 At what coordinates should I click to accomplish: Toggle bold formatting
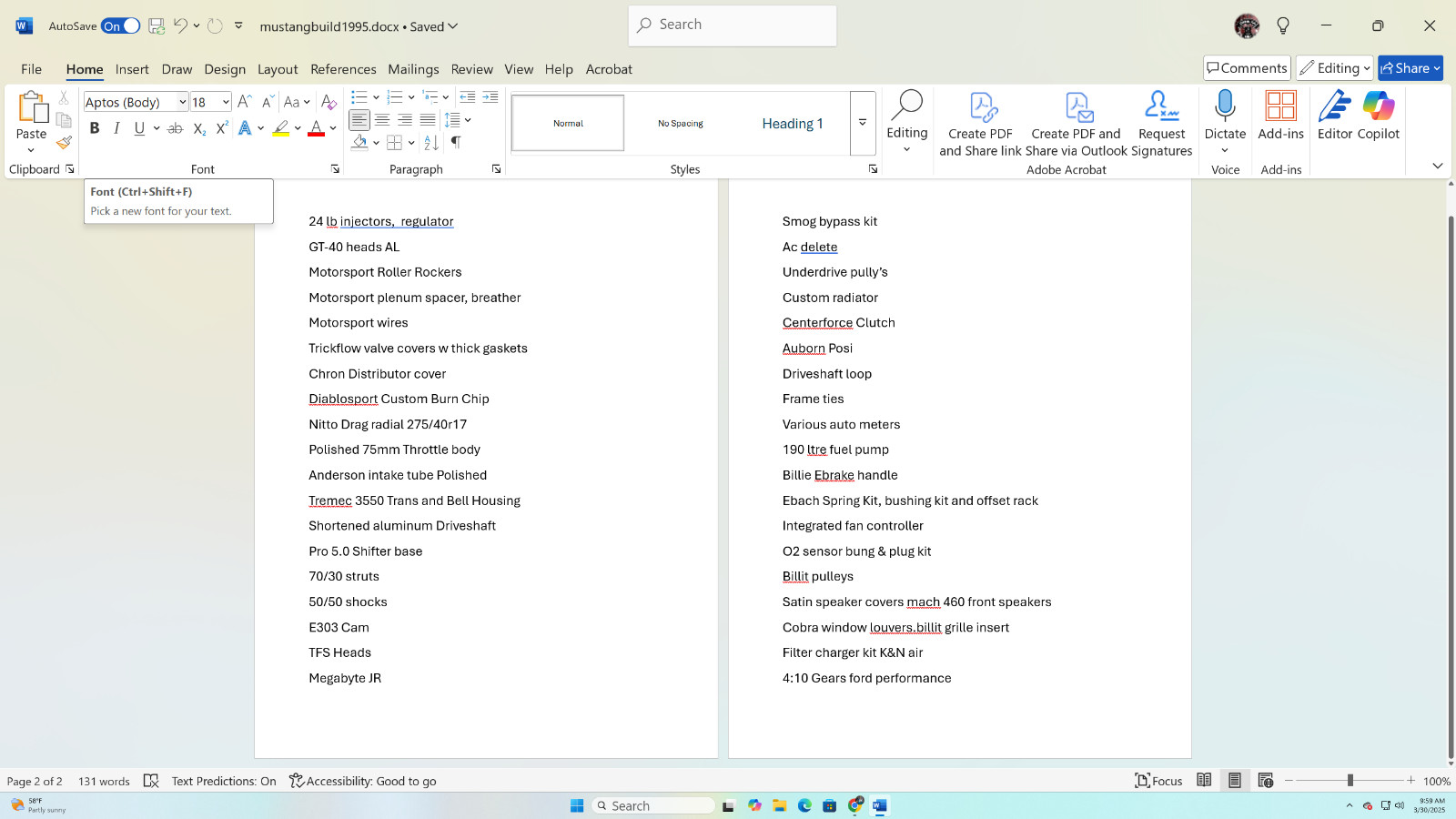coord(95,128)
